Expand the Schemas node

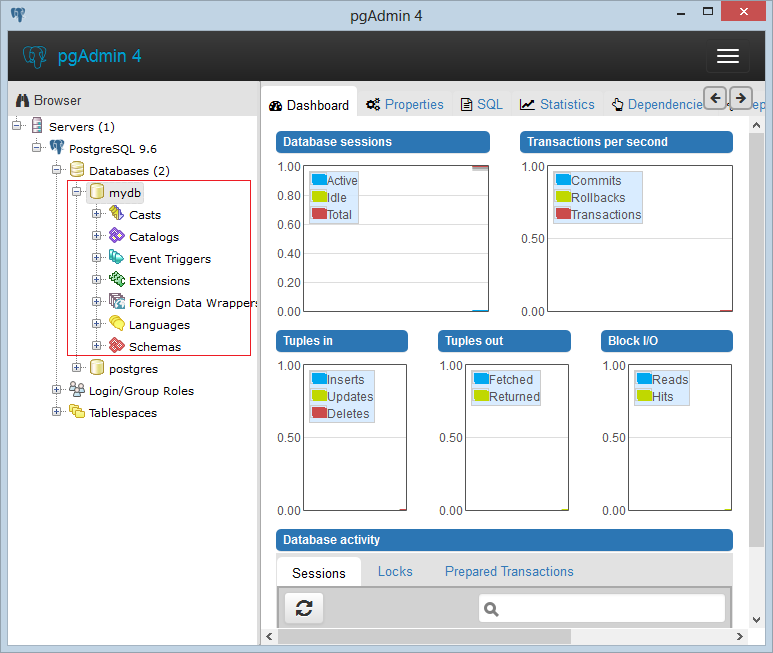tap(97, 345)
